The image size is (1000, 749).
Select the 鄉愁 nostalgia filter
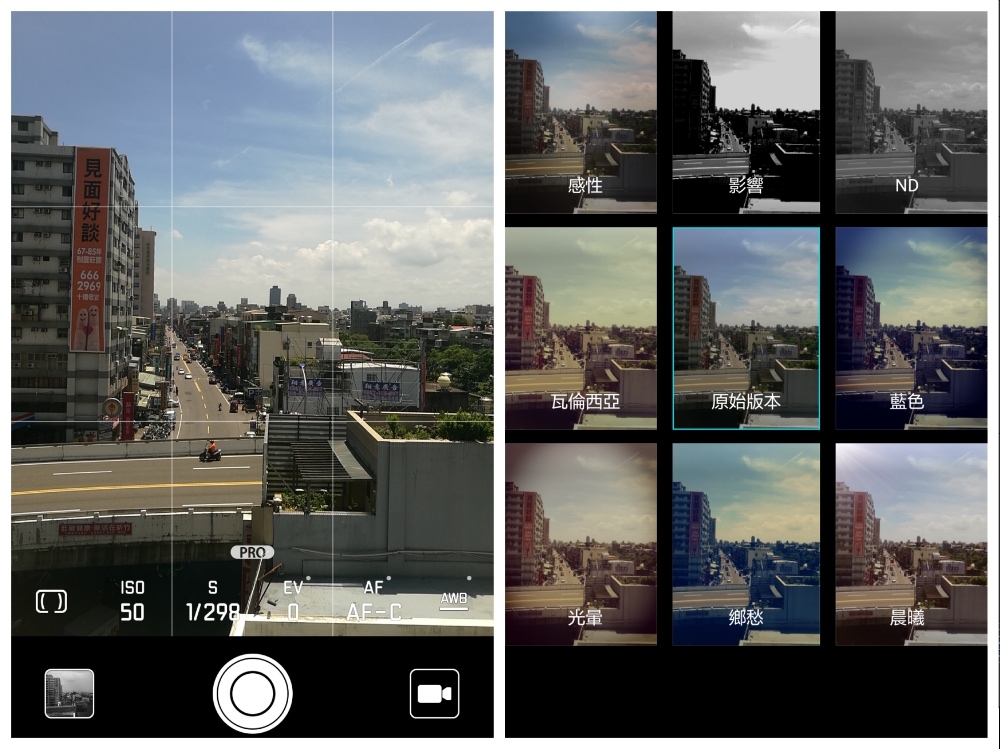[746, 544]
